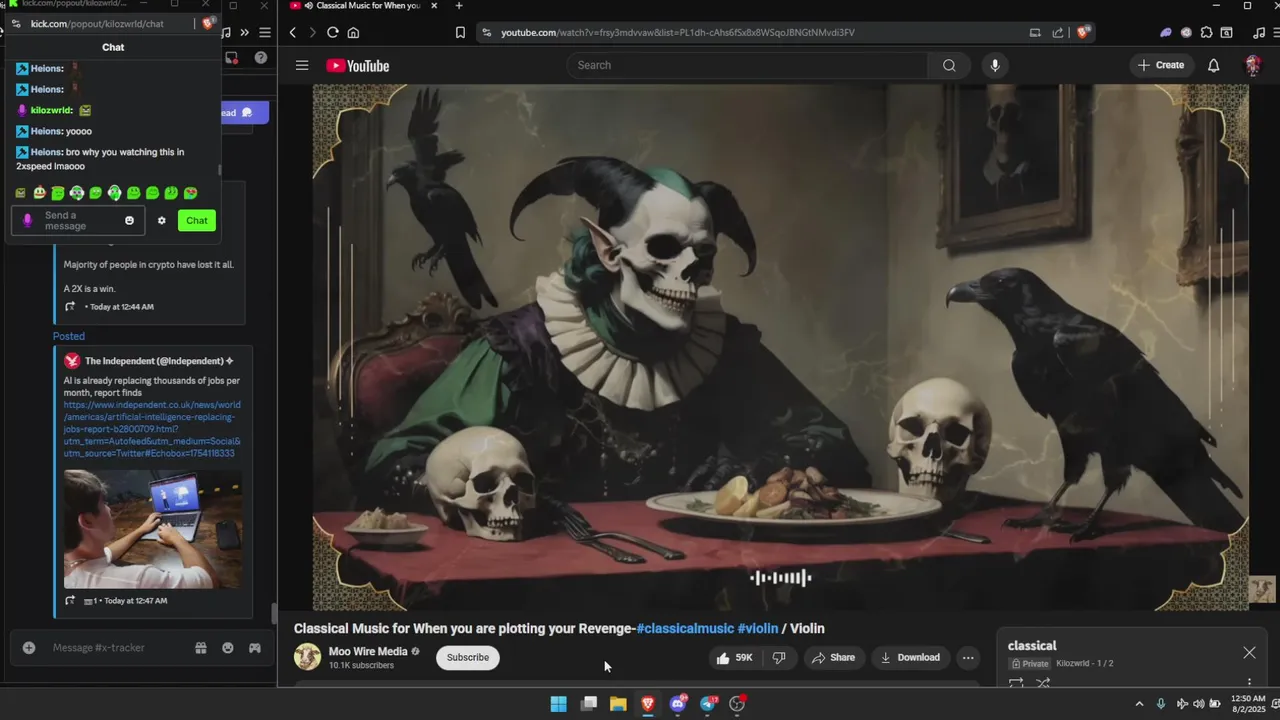
Task: Pick the last heart-eyes emote in Kick row
Action: [x=190, y=193]
